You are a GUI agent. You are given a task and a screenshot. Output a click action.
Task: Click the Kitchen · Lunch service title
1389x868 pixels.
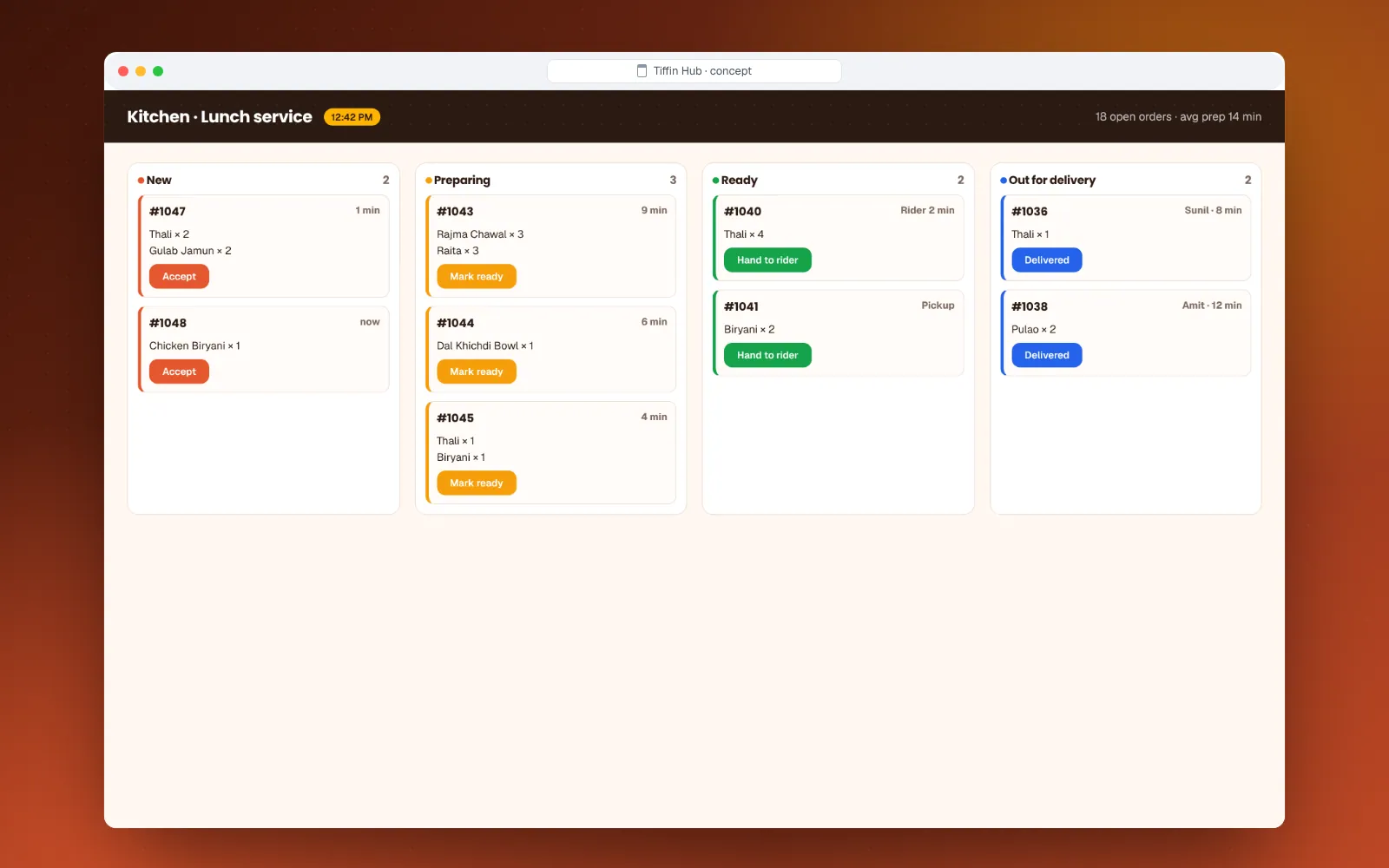(220, 117)
